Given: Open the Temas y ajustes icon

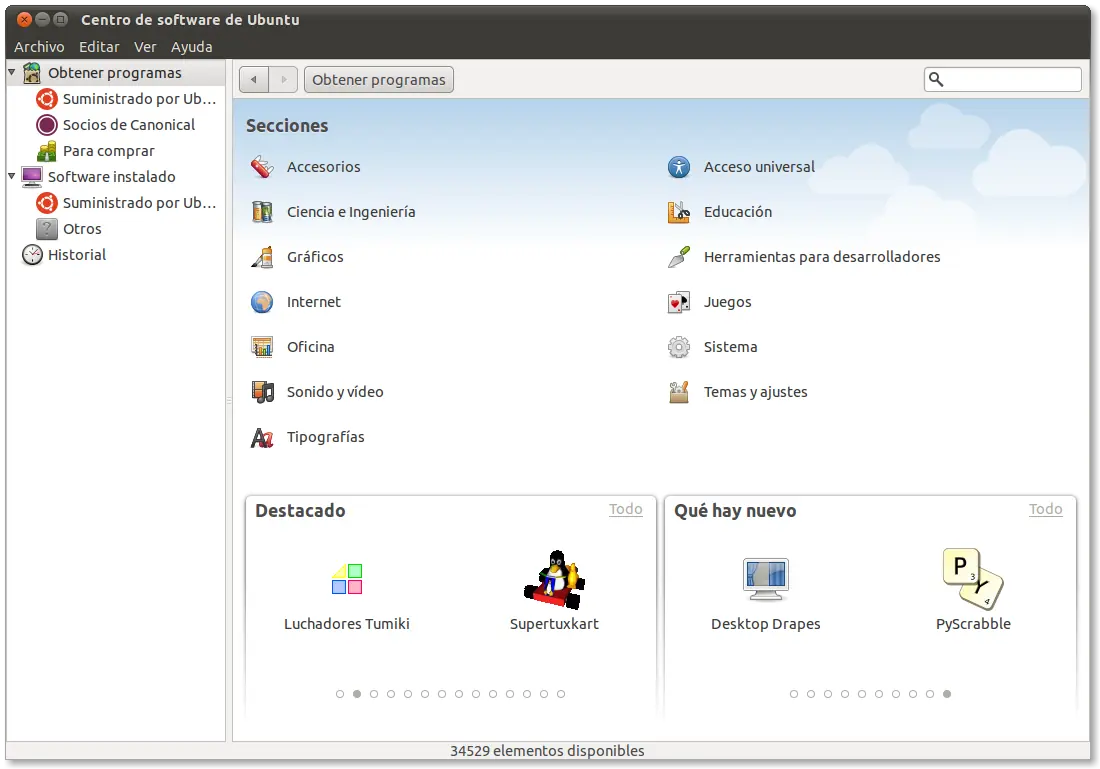Looking at the screenshot, I should (678, 392).
